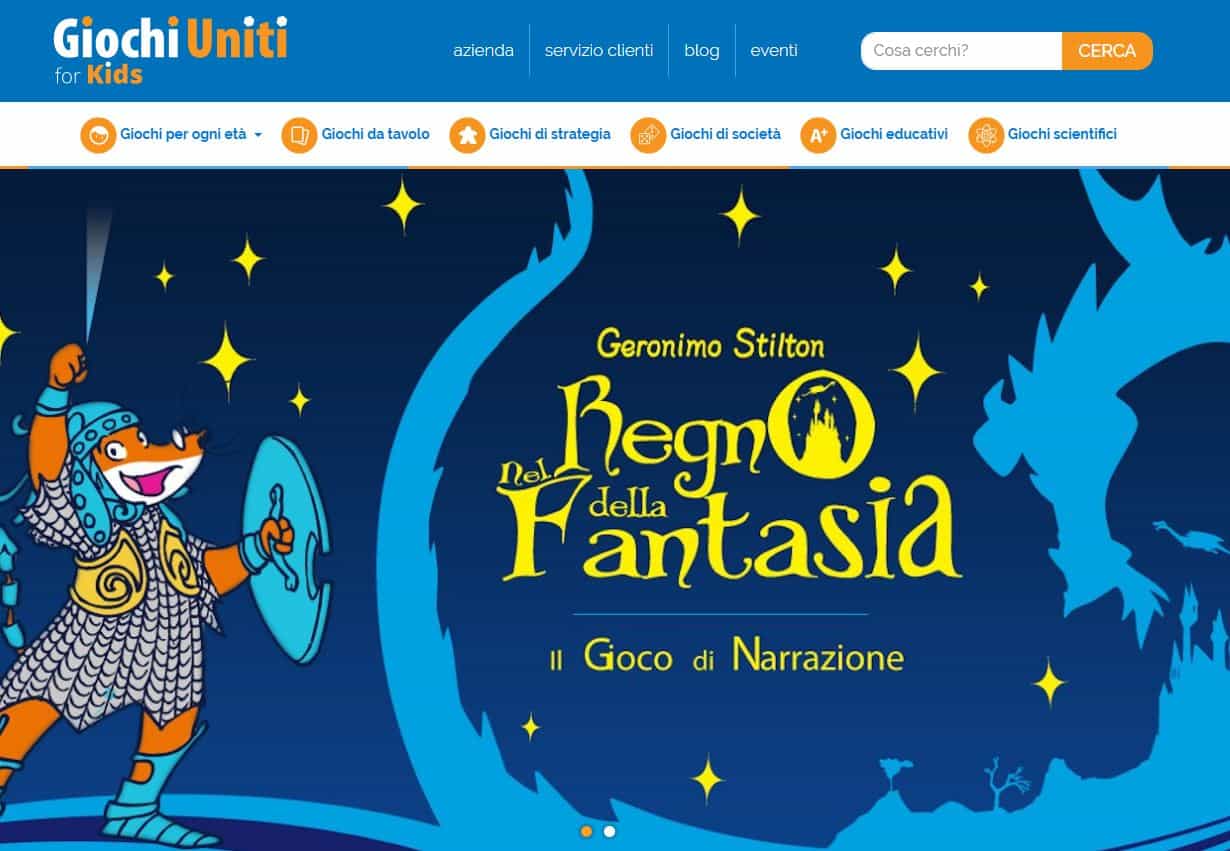The image size is (1230, 851).
Task: Click the A+ icon for Giochi educativi
Action: (818, 135)
